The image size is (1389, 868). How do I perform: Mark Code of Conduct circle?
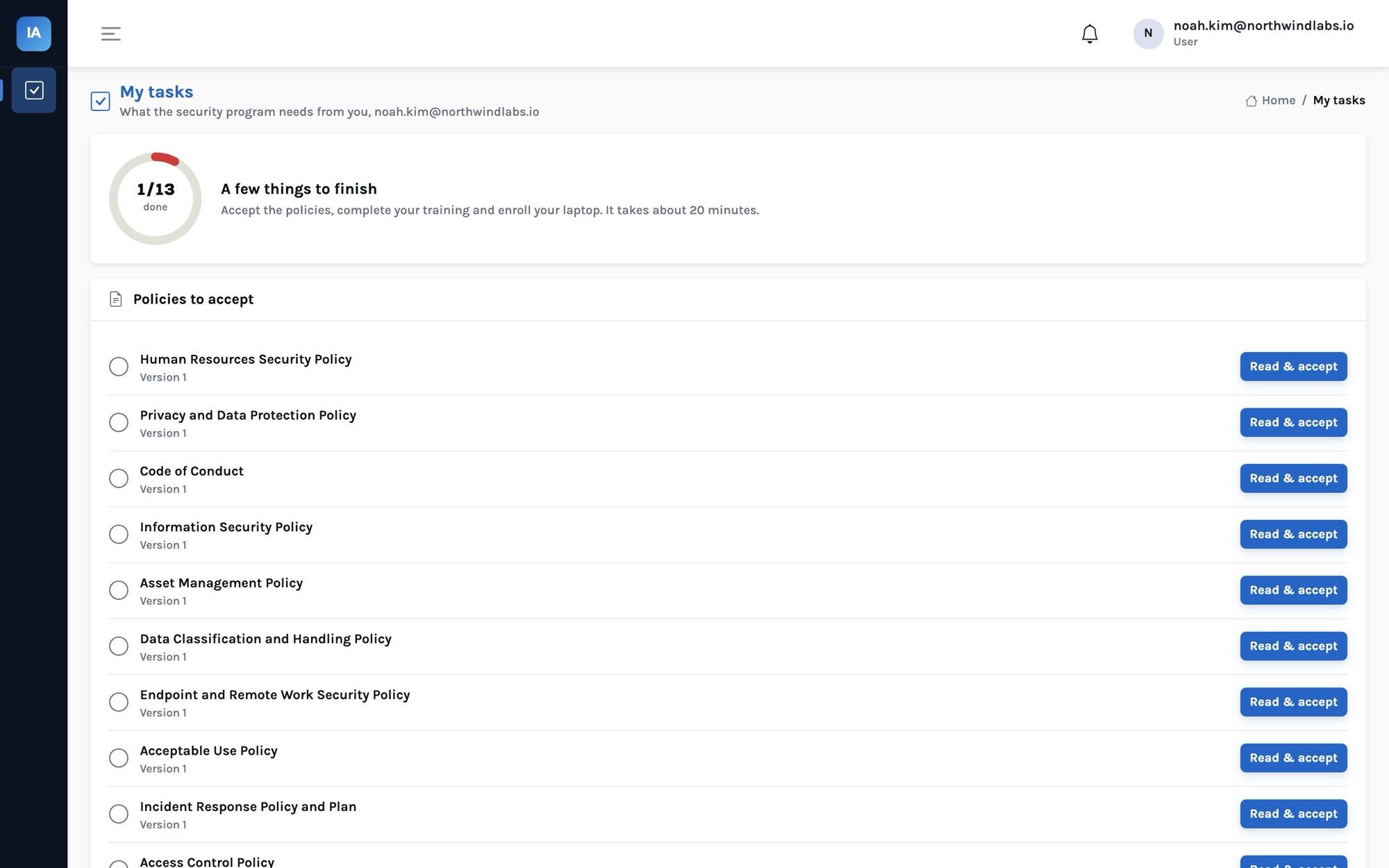pyautogui.click(x=119, y=478)
